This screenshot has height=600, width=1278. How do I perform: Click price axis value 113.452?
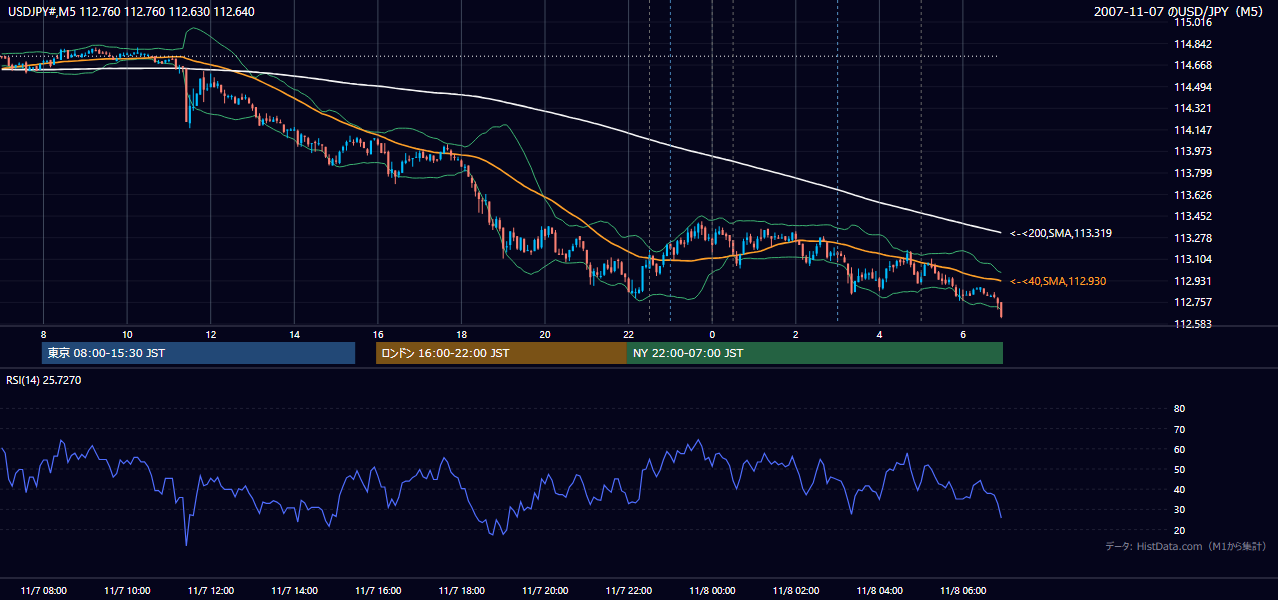1193,216
